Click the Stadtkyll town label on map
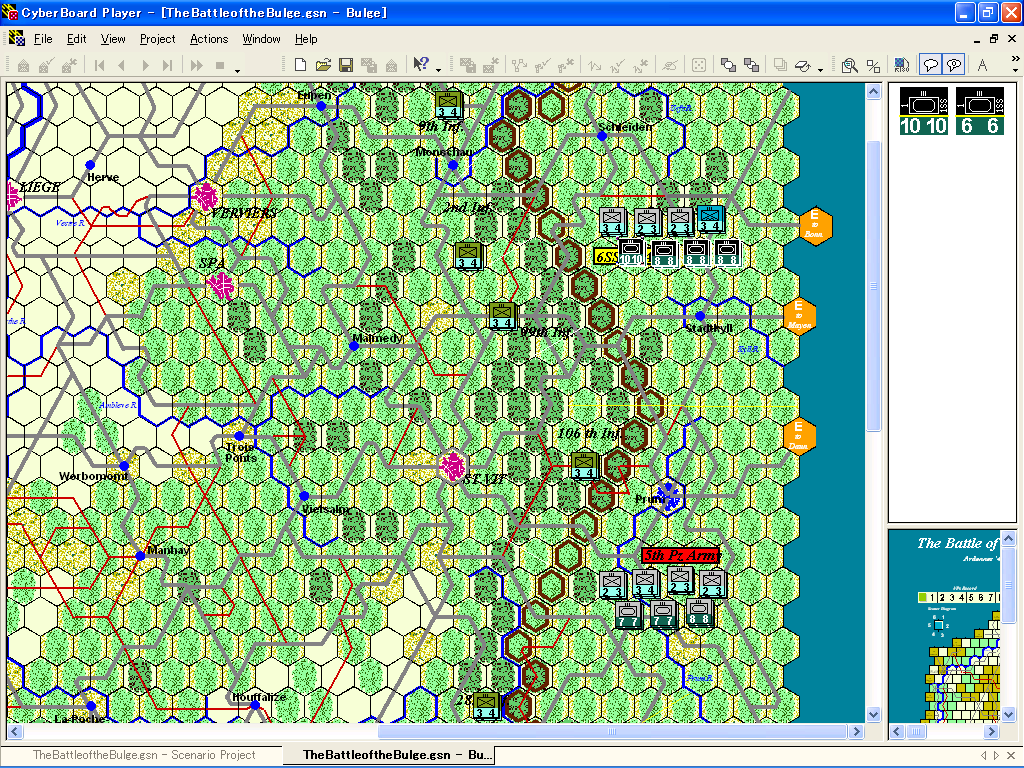1024x768 pixels. pyautogui.click(x=709, y=328)
